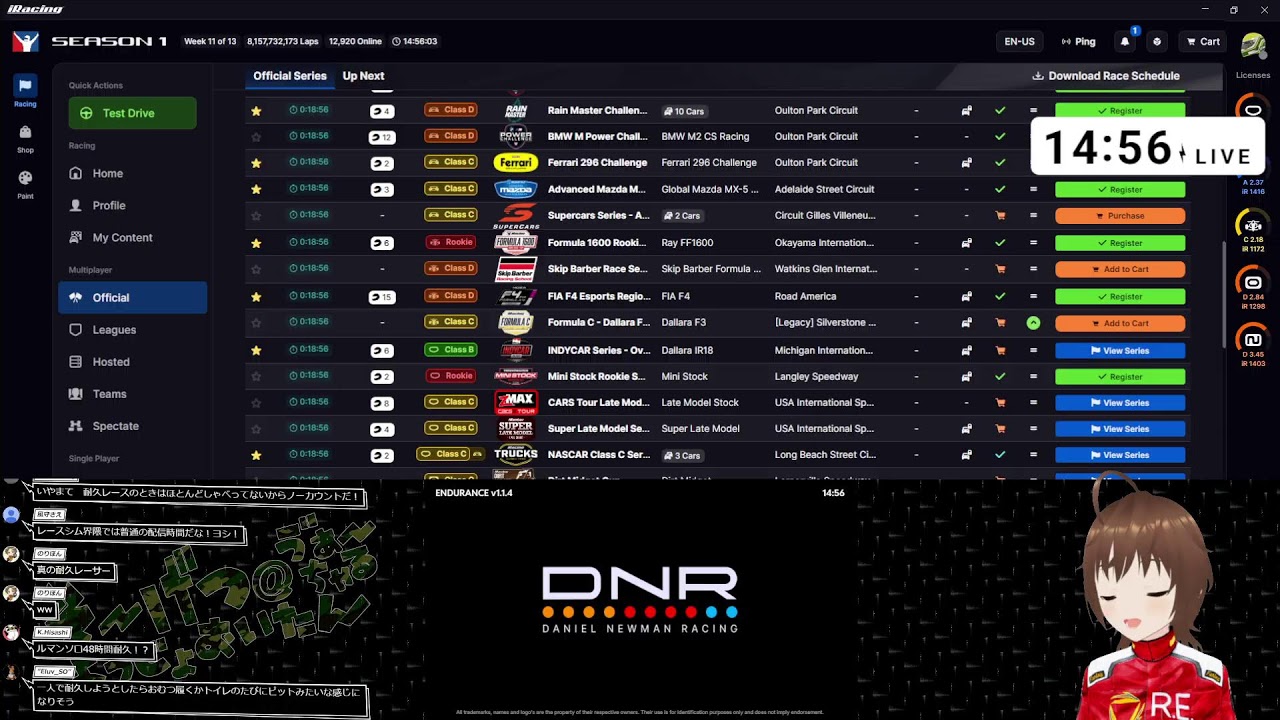Expand the 10 Cars list for Rain Master

click(684, 111)
